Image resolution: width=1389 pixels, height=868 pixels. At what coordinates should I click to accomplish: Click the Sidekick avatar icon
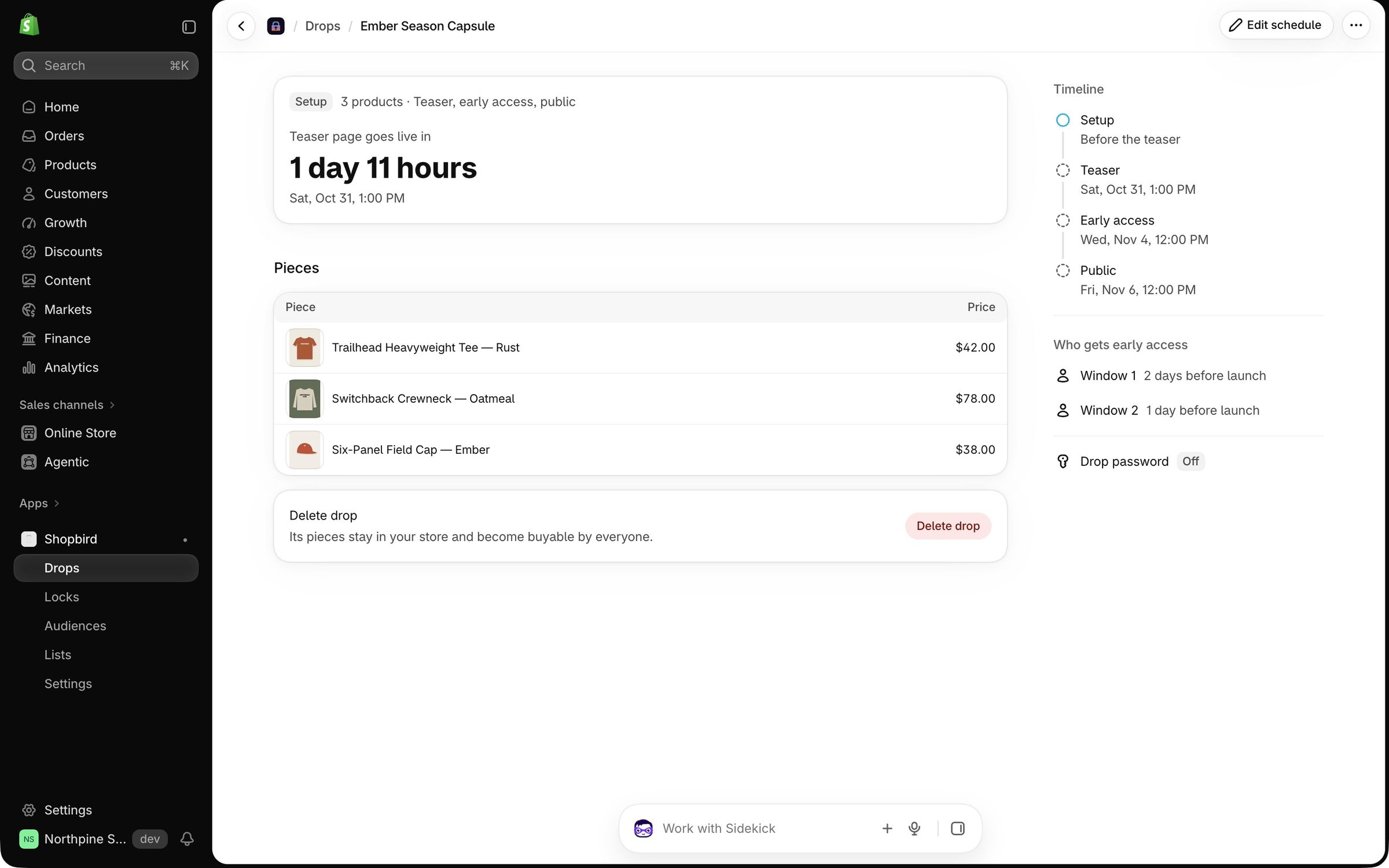click(643, 829)
